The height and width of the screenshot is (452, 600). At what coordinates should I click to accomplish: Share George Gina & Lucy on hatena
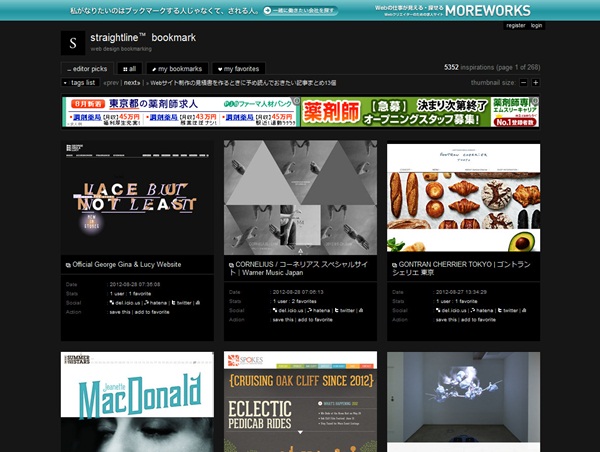pos(155,303)
